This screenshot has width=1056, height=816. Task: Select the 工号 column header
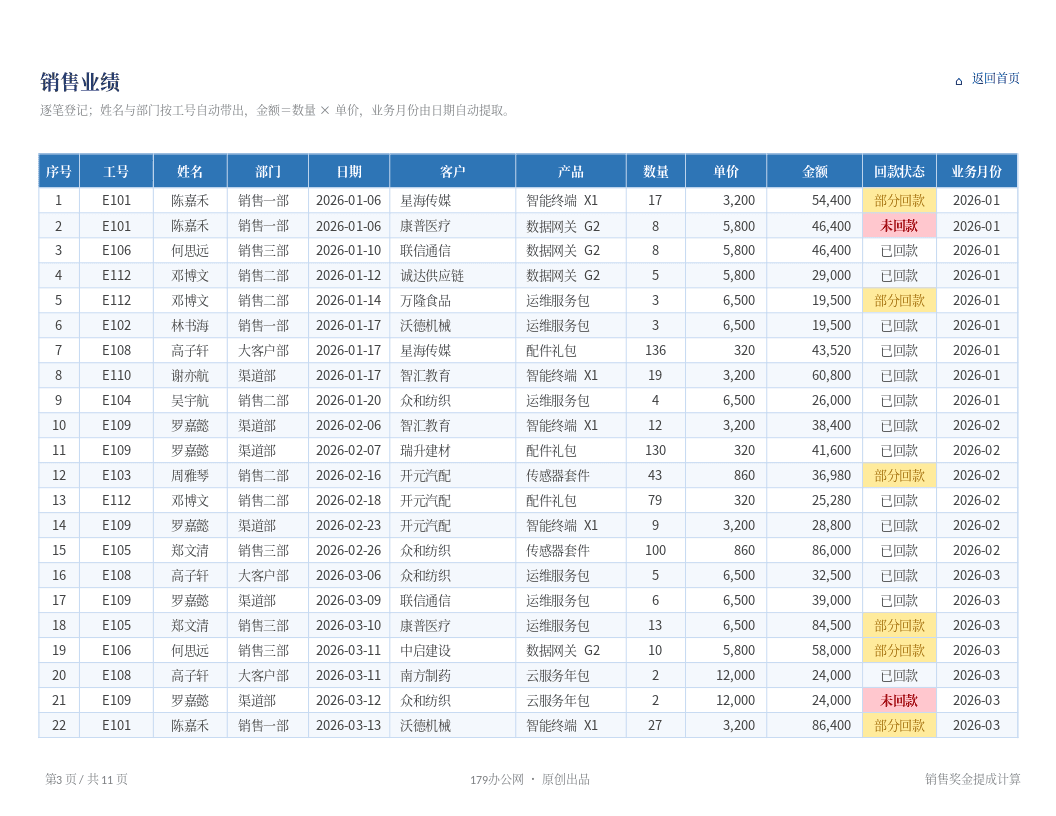tap(117, 172)
